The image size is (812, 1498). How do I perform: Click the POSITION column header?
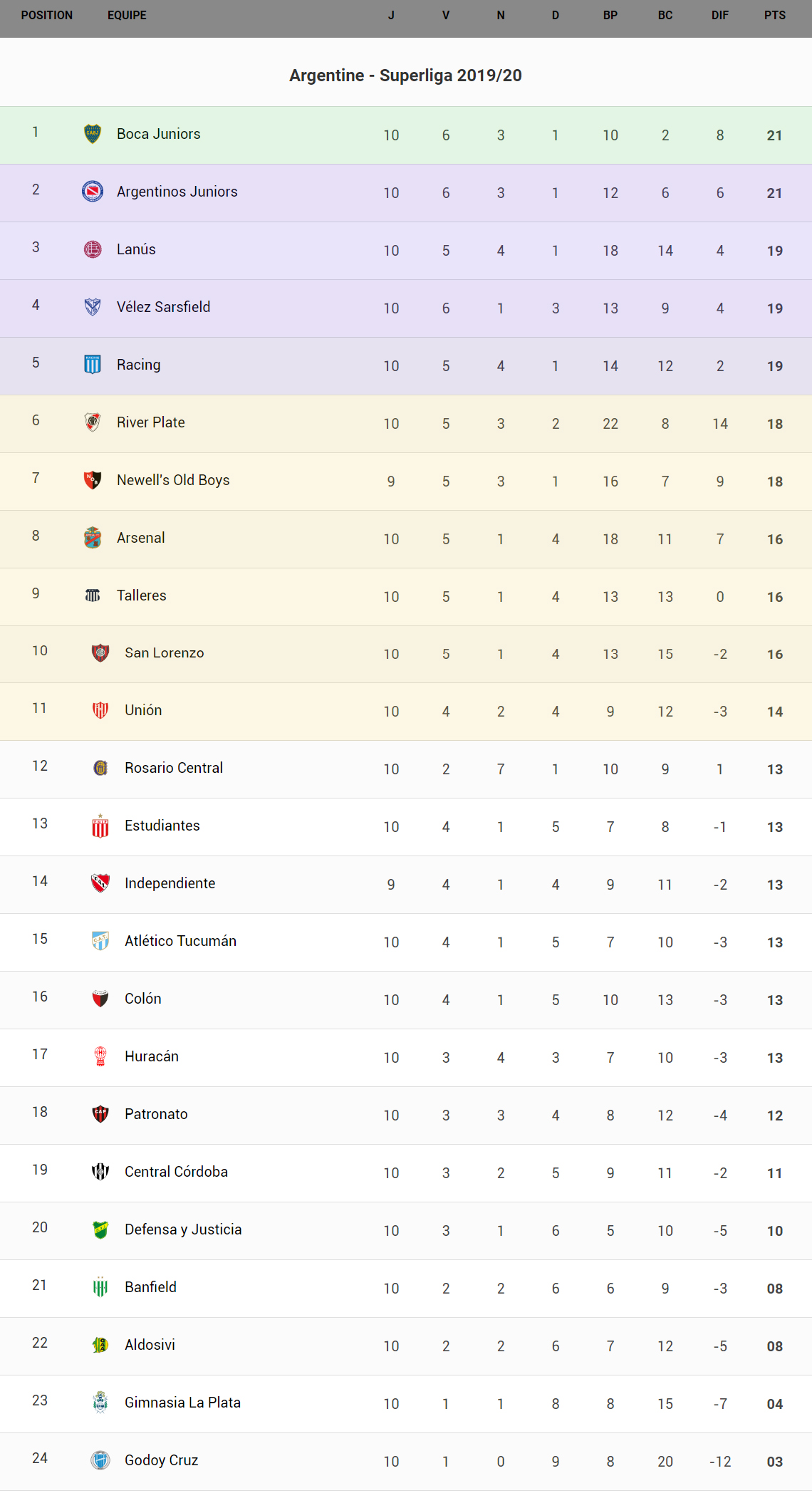[x=47, y=16]
